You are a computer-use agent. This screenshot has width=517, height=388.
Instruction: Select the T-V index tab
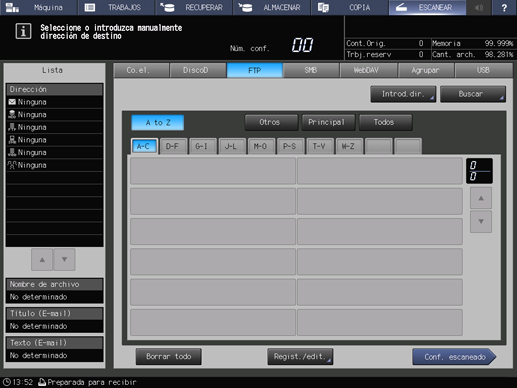click(320, 146)
